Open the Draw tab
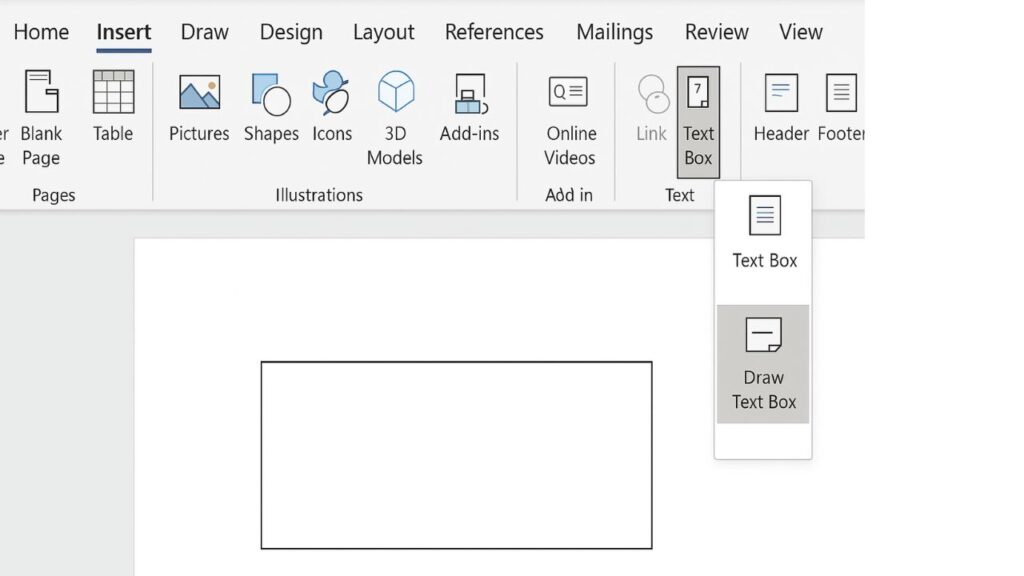The width and height of the screenshot is (1024, 576). 204,32
